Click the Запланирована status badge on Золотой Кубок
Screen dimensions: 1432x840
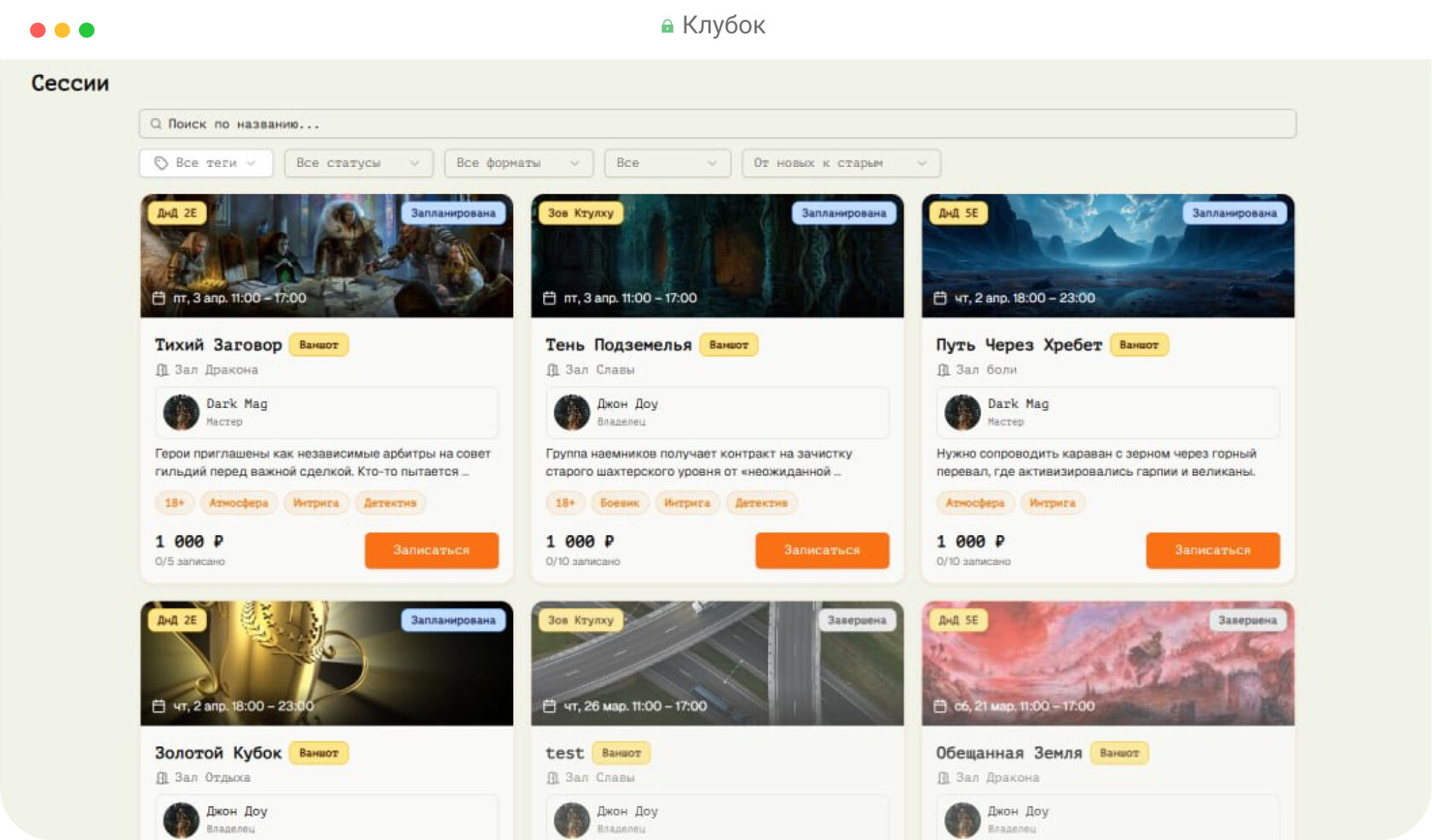(x=453, y=620)
